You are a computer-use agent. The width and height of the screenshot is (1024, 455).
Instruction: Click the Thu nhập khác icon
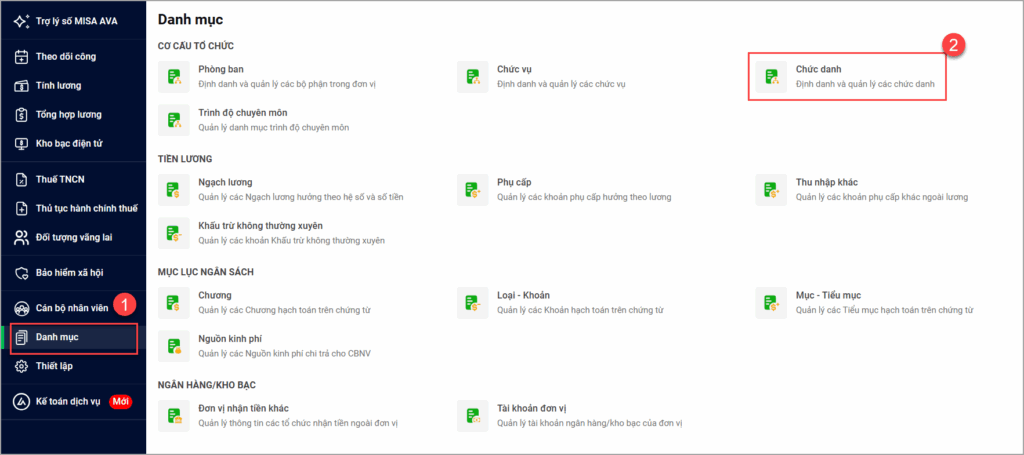point(770,189)
